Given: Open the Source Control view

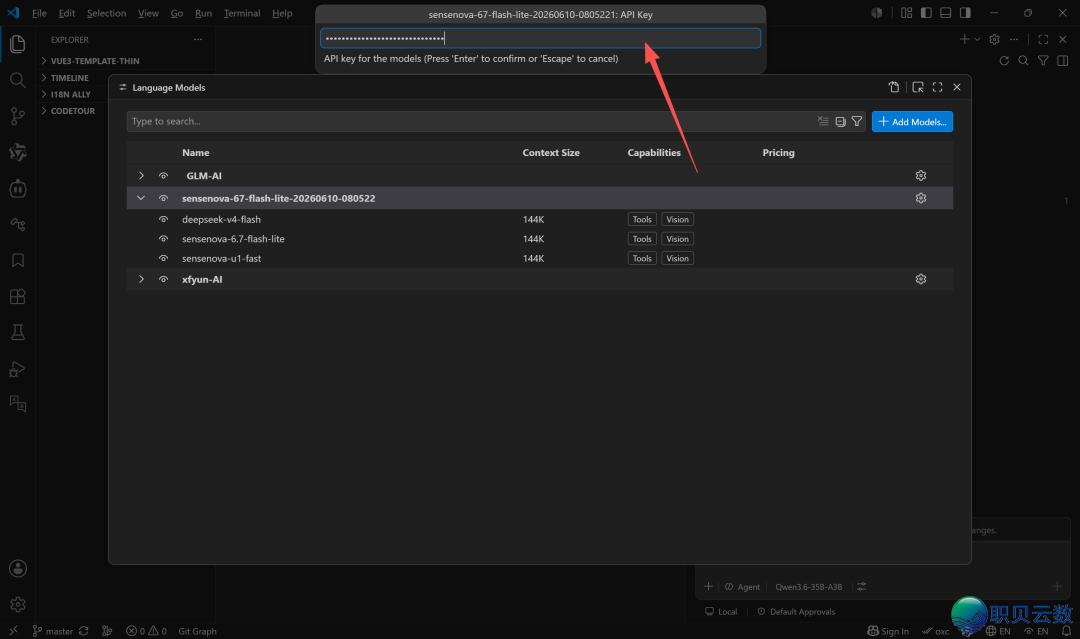Looking at the screenshot, I should (x=18, y=116).
